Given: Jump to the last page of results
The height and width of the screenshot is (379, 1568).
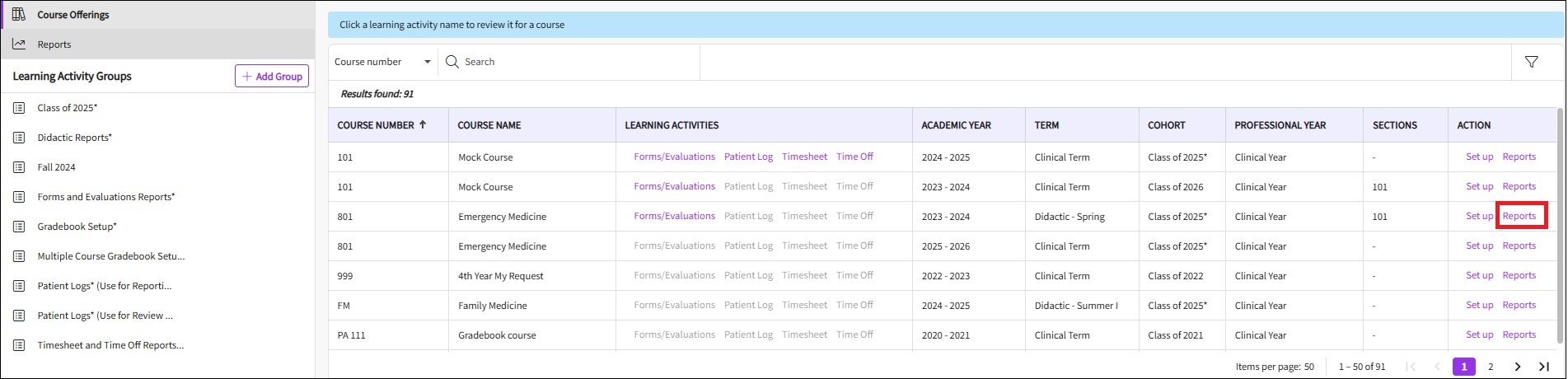Looking at the screenshot, I should 1544,367.
